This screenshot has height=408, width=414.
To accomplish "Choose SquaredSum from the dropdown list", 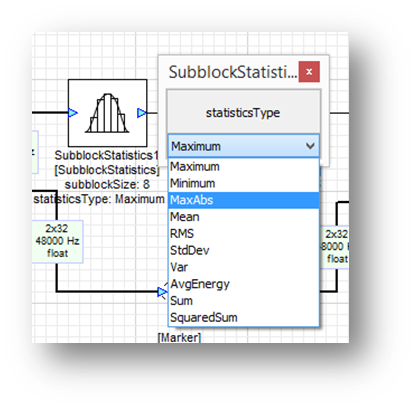I will coord(244,317).
